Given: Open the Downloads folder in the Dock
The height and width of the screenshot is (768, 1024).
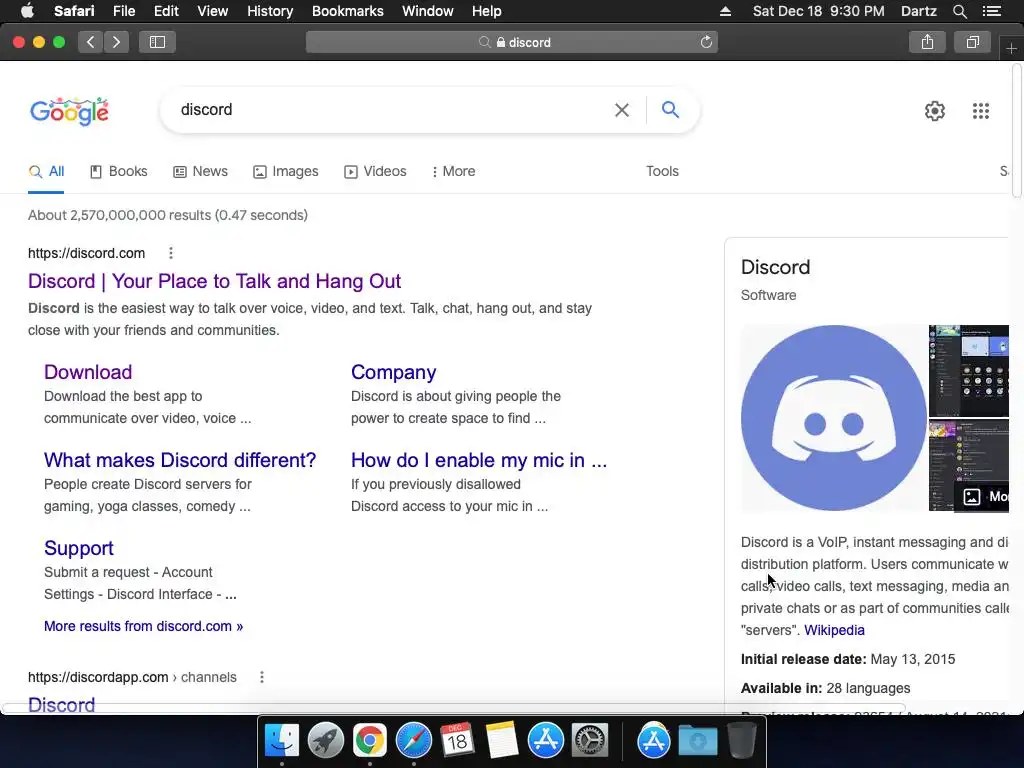Looking at the screenshot, I should point(697,741).
